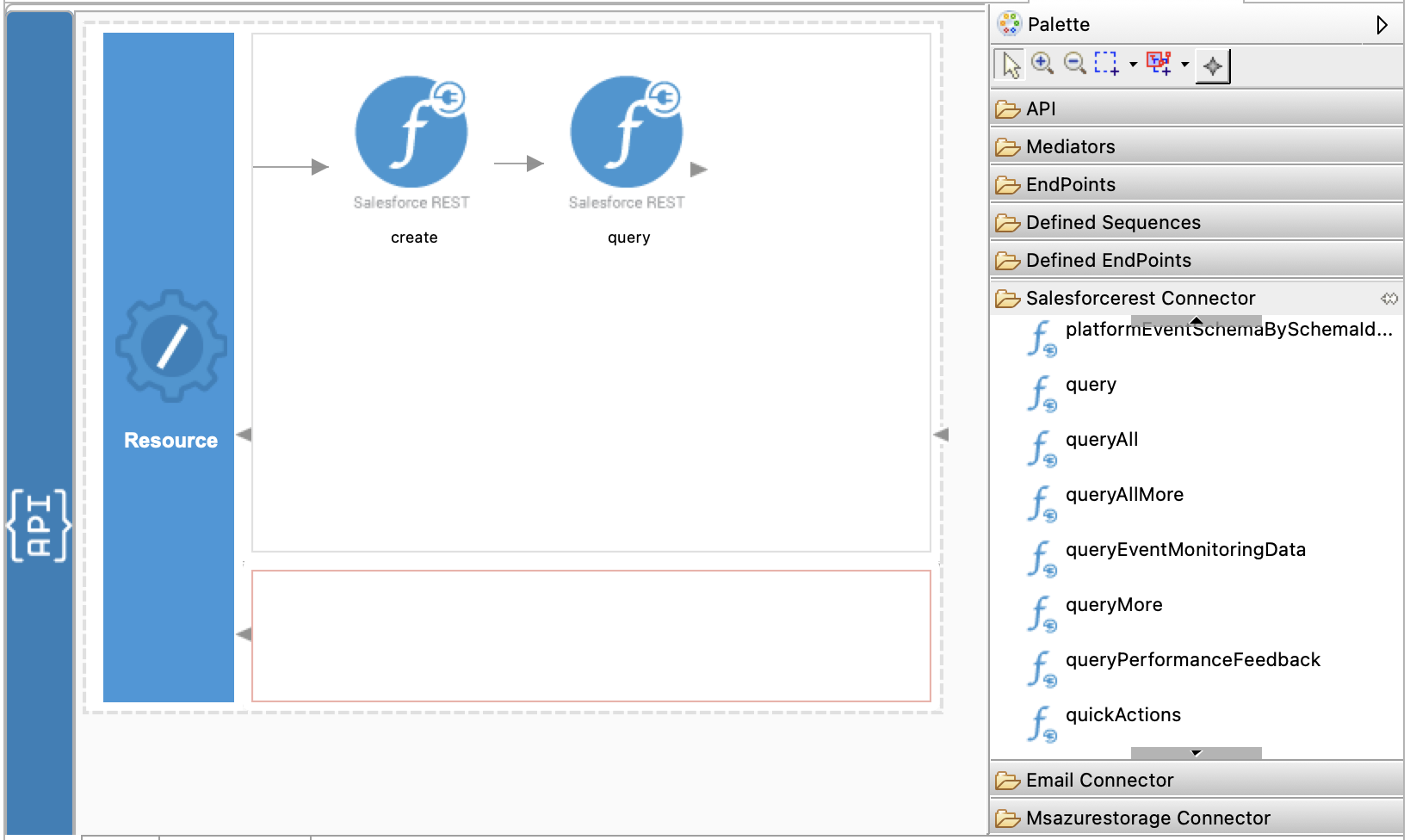
Task: Click the fault sequence box outlined in red
Action: pos(591,636)
